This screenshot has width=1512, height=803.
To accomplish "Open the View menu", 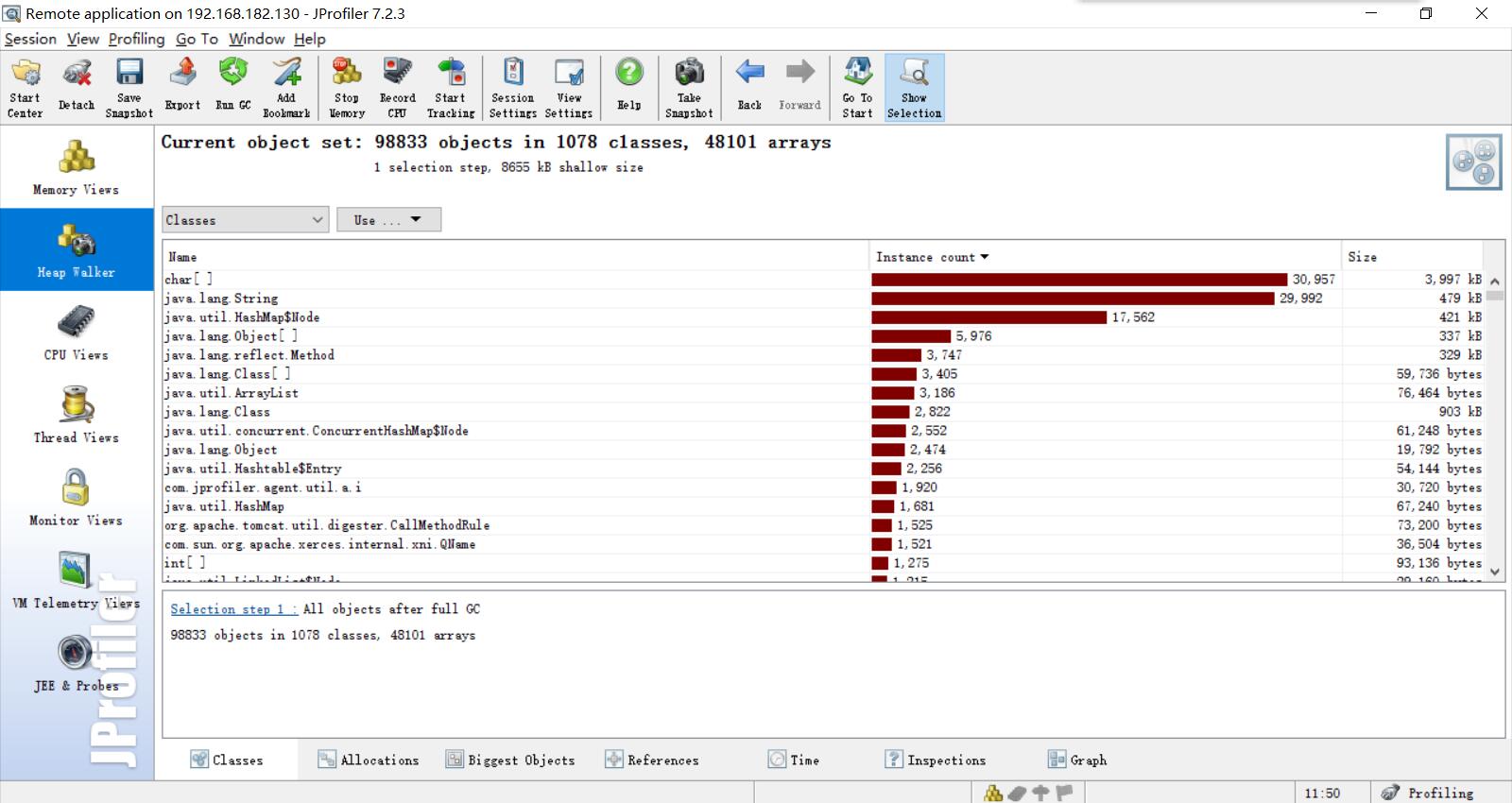I will point(83,39).
